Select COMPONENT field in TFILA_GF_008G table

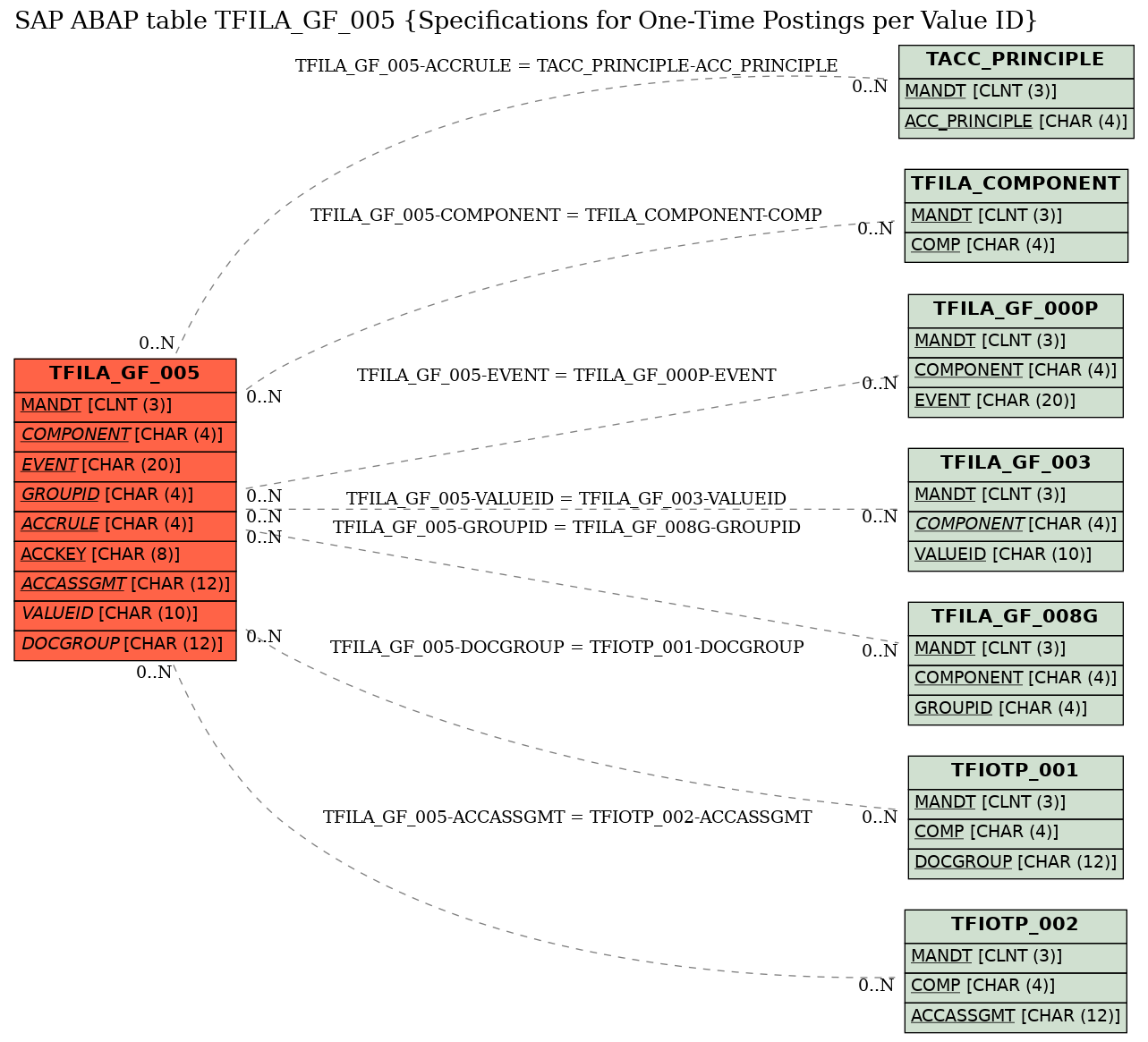point(1016,679)
